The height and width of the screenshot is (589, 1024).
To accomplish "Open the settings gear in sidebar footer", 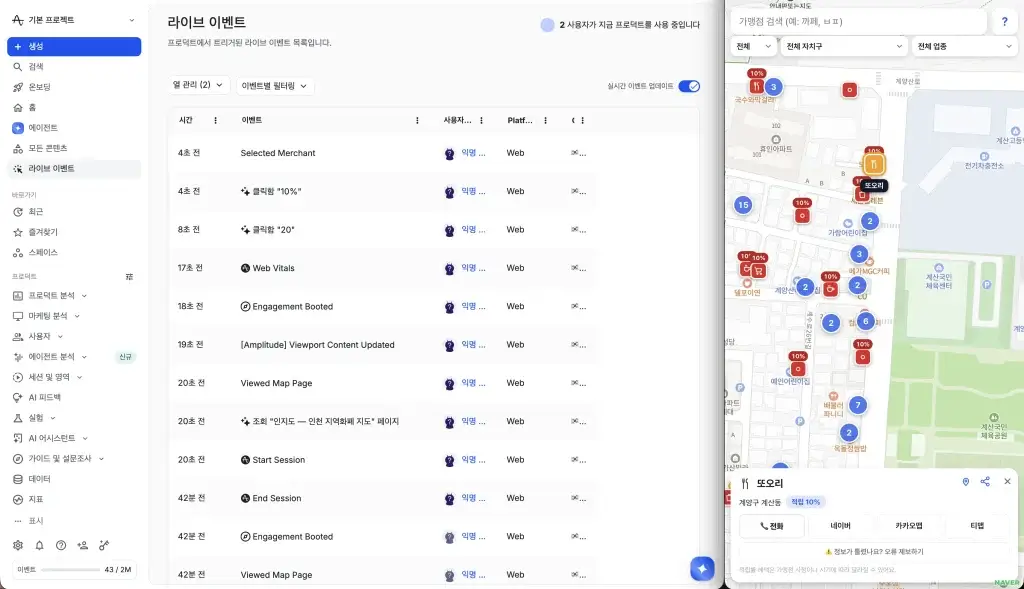I will (x=18, y=545).
